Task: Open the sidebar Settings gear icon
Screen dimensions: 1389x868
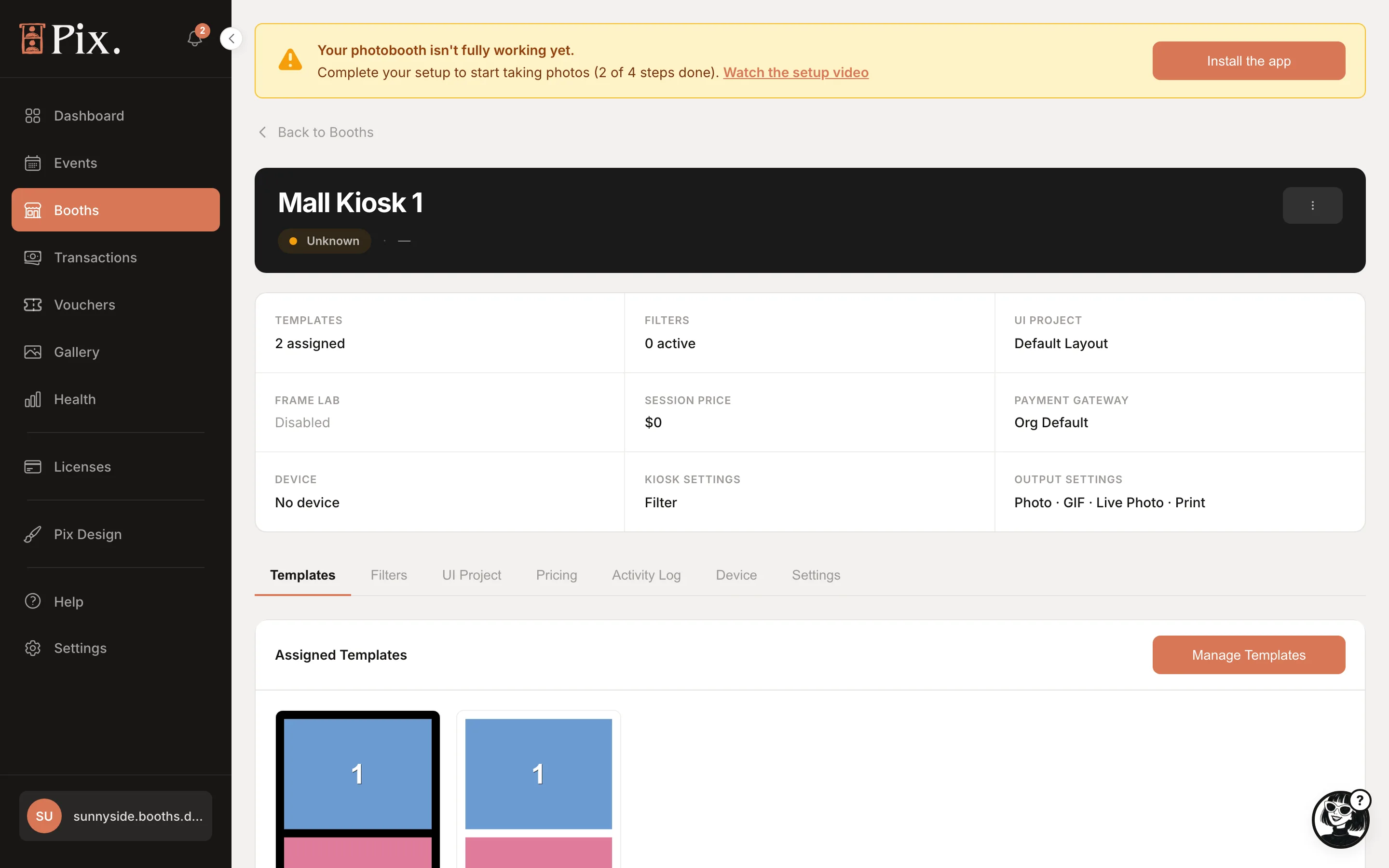Action: (x=33, y=648)
